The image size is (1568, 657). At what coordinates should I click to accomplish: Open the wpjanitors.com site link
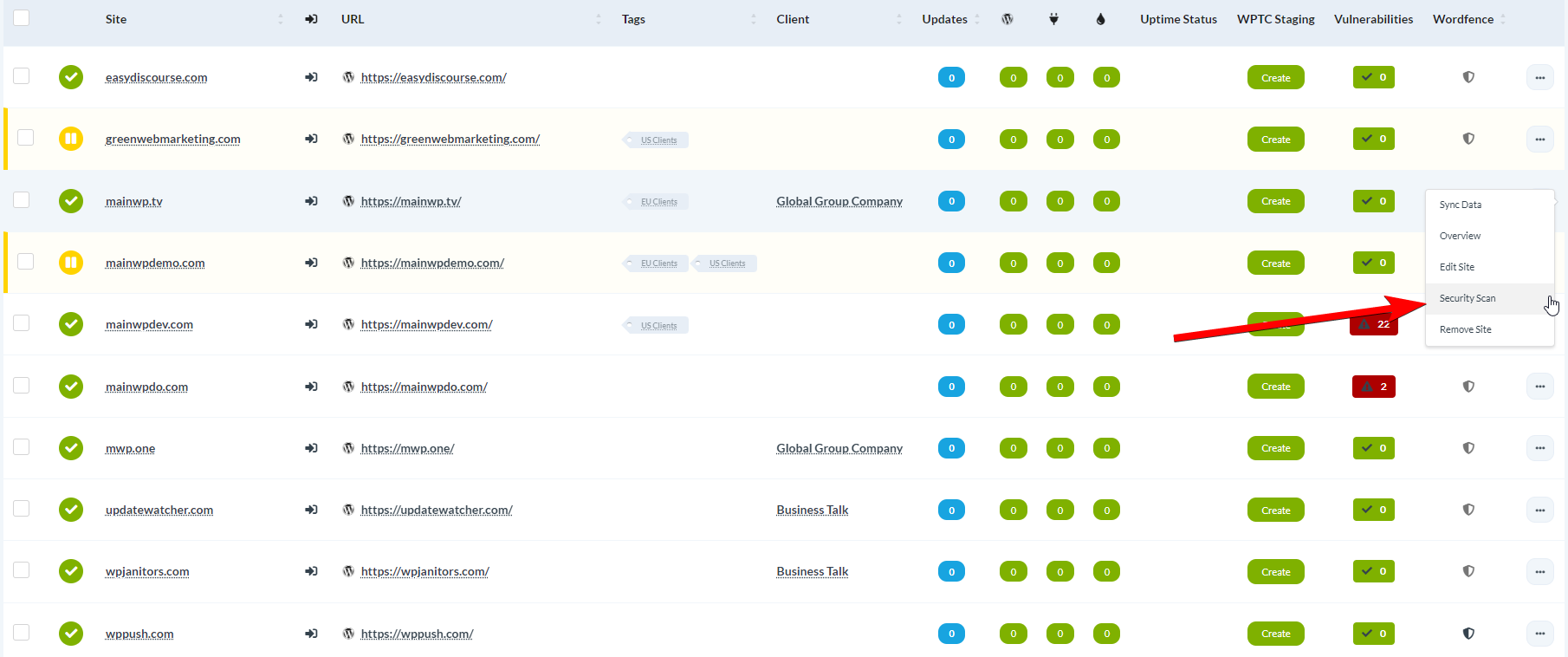pos(147,571)
